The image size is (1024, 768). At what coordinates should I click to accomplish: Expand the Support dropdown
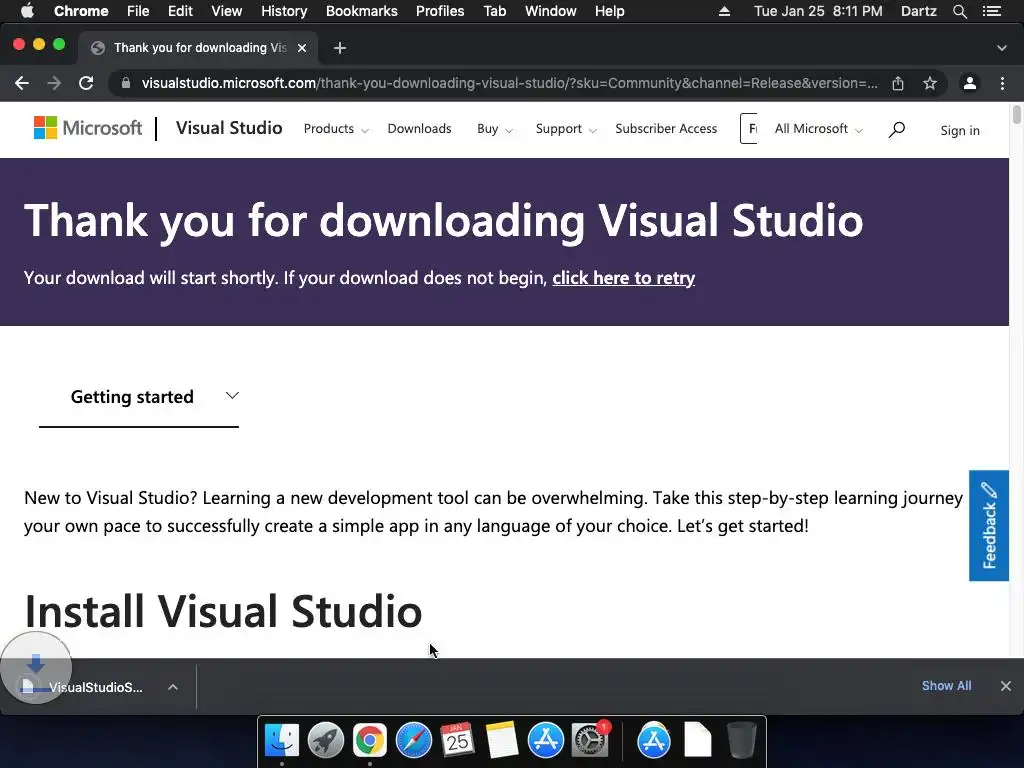pos(566,129)
